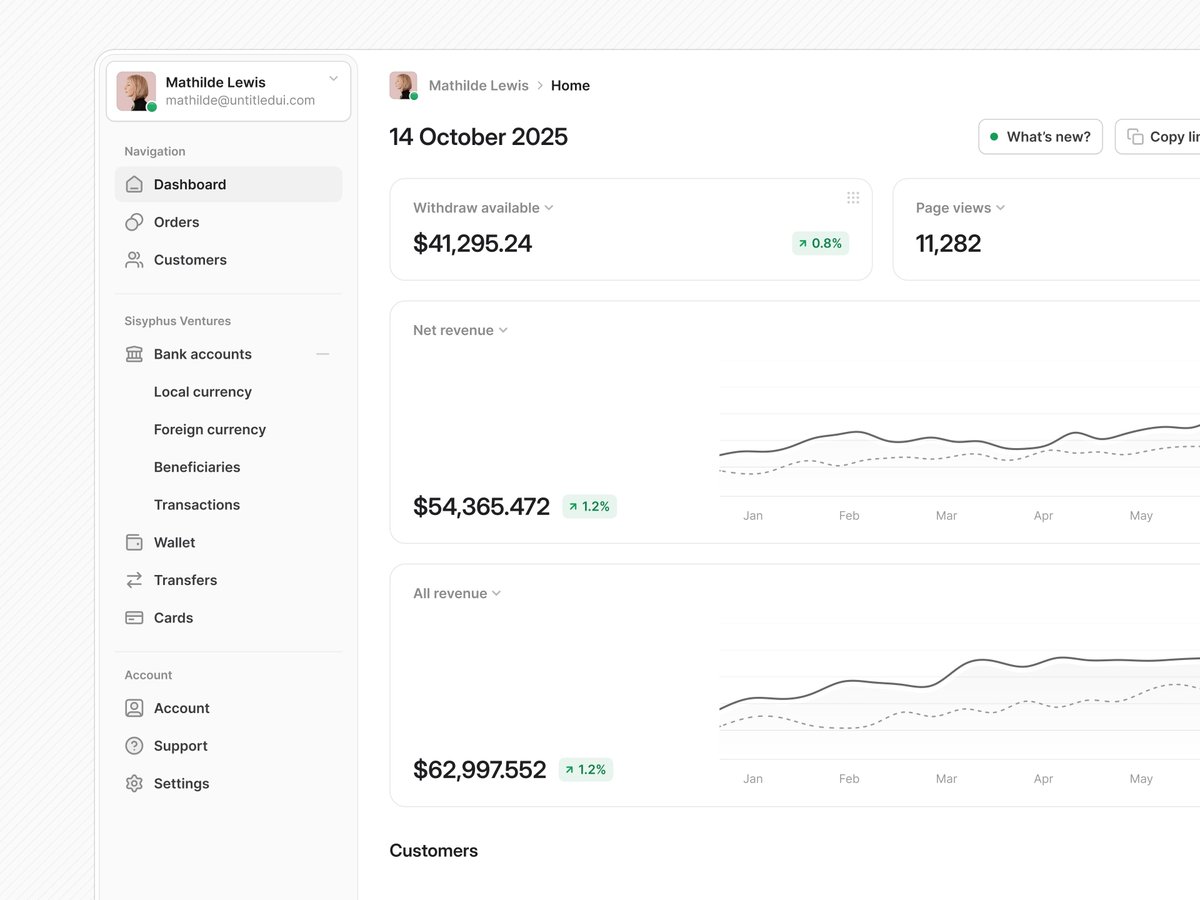
Task: Click the $54,365.472 net revenue value
Action: click(481, 507)
